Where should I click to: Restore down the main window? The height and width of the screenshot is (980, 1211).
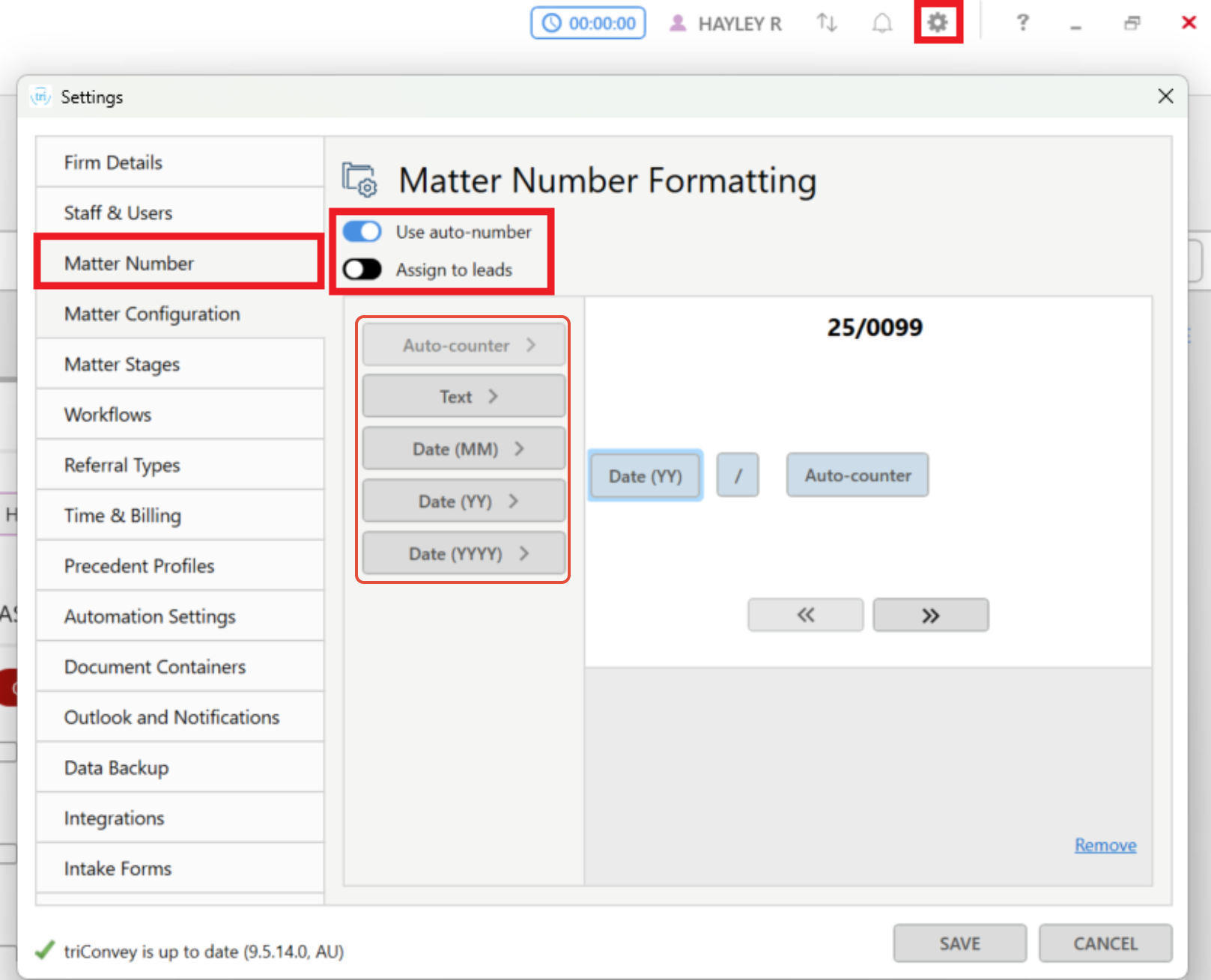pyautogui.click(x=1132, y=23)
